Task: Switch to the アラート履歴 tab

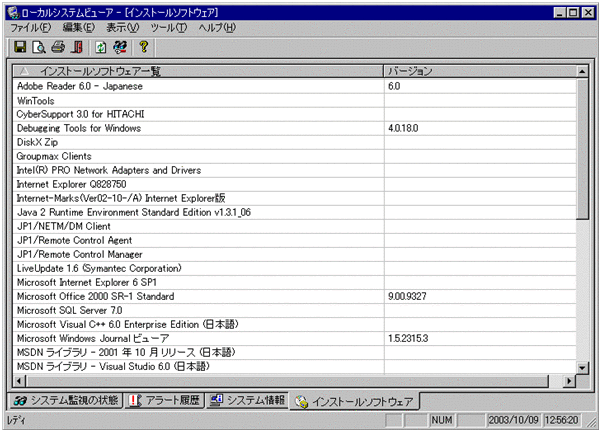Action: tap(164, 401)
